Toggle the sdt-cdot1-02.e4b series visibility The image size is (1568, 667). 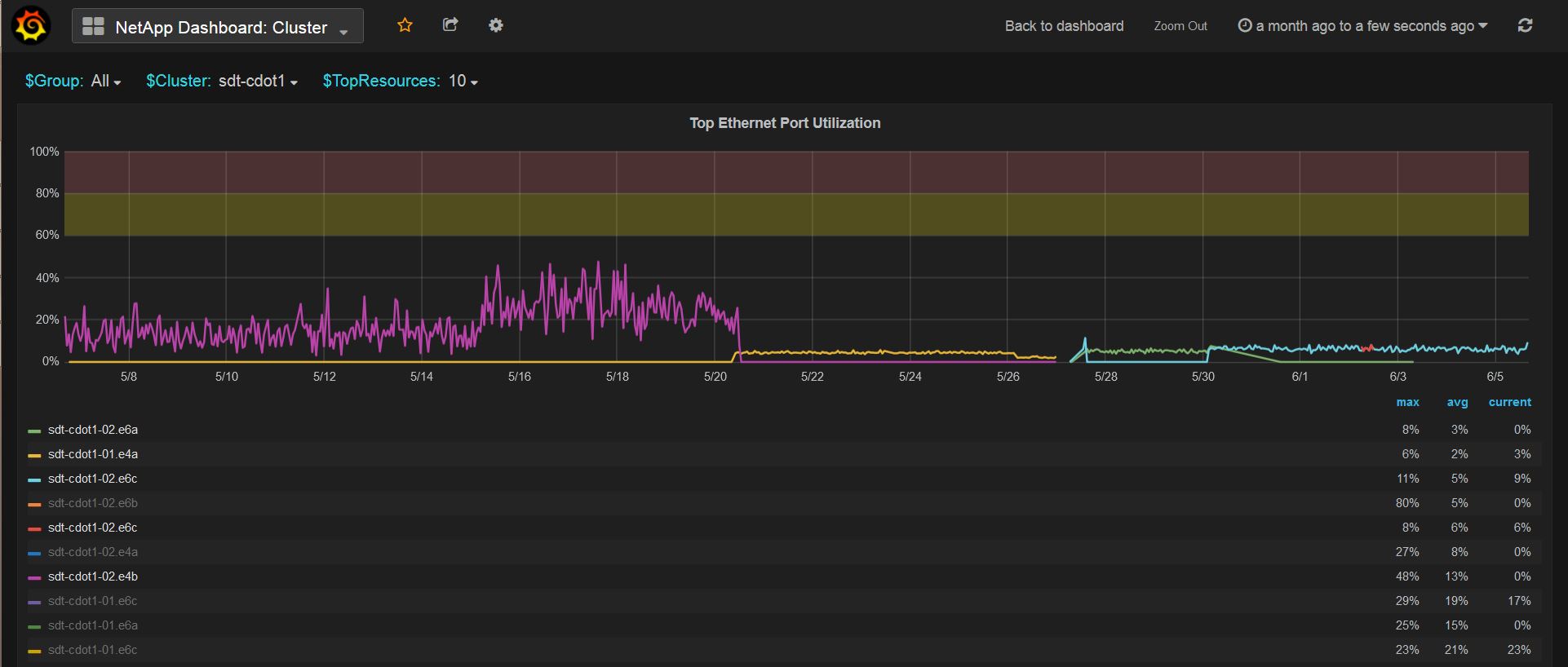coord(92,576)
